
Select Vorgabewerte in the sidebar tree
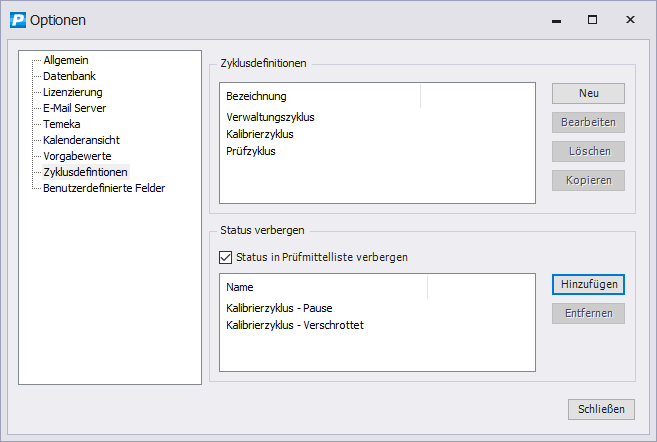(77, 156)
